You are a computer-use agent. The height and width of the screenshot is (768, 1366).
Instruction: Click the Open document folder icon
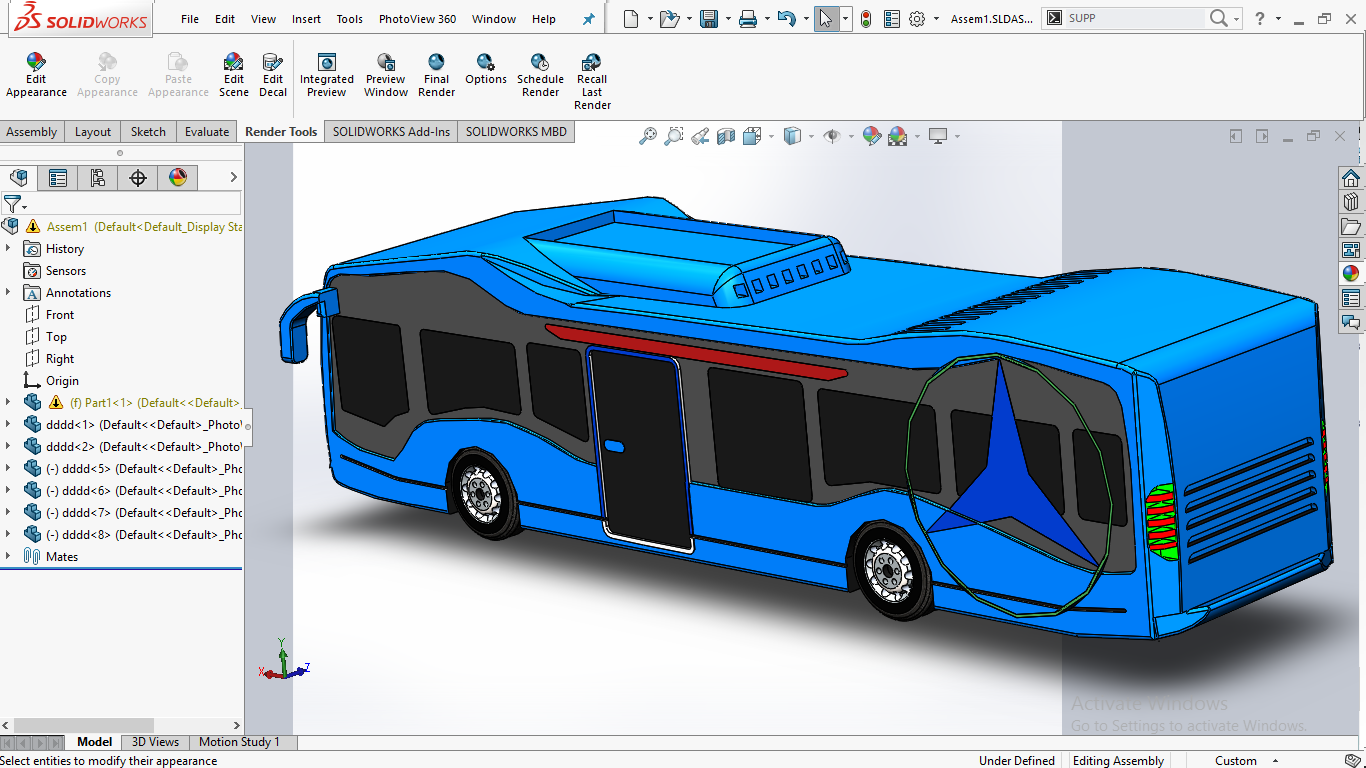670,18
